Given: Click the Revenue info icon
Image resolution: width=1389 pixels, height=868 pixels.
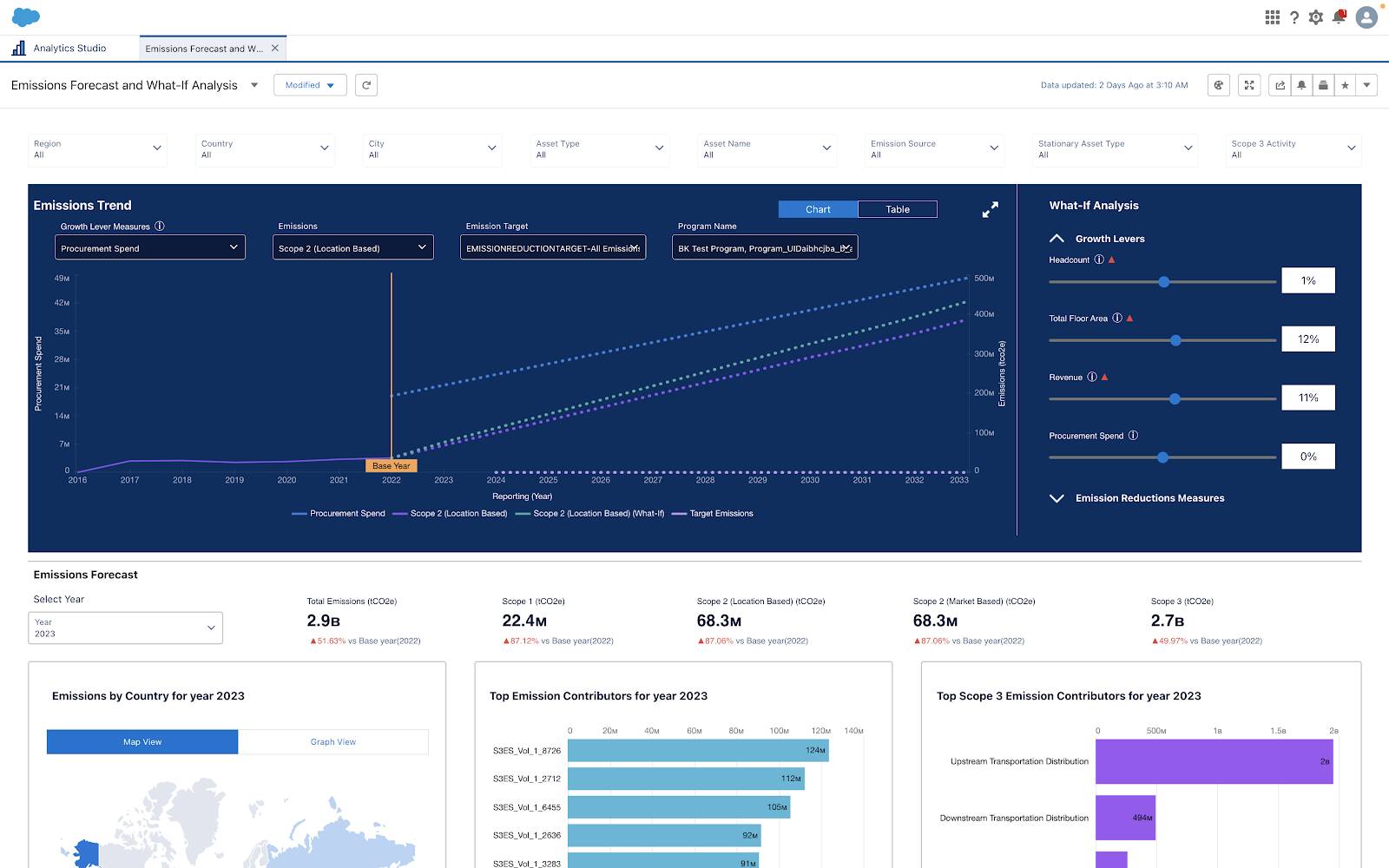Looking at the screenshot, I should click(1092, 377).
